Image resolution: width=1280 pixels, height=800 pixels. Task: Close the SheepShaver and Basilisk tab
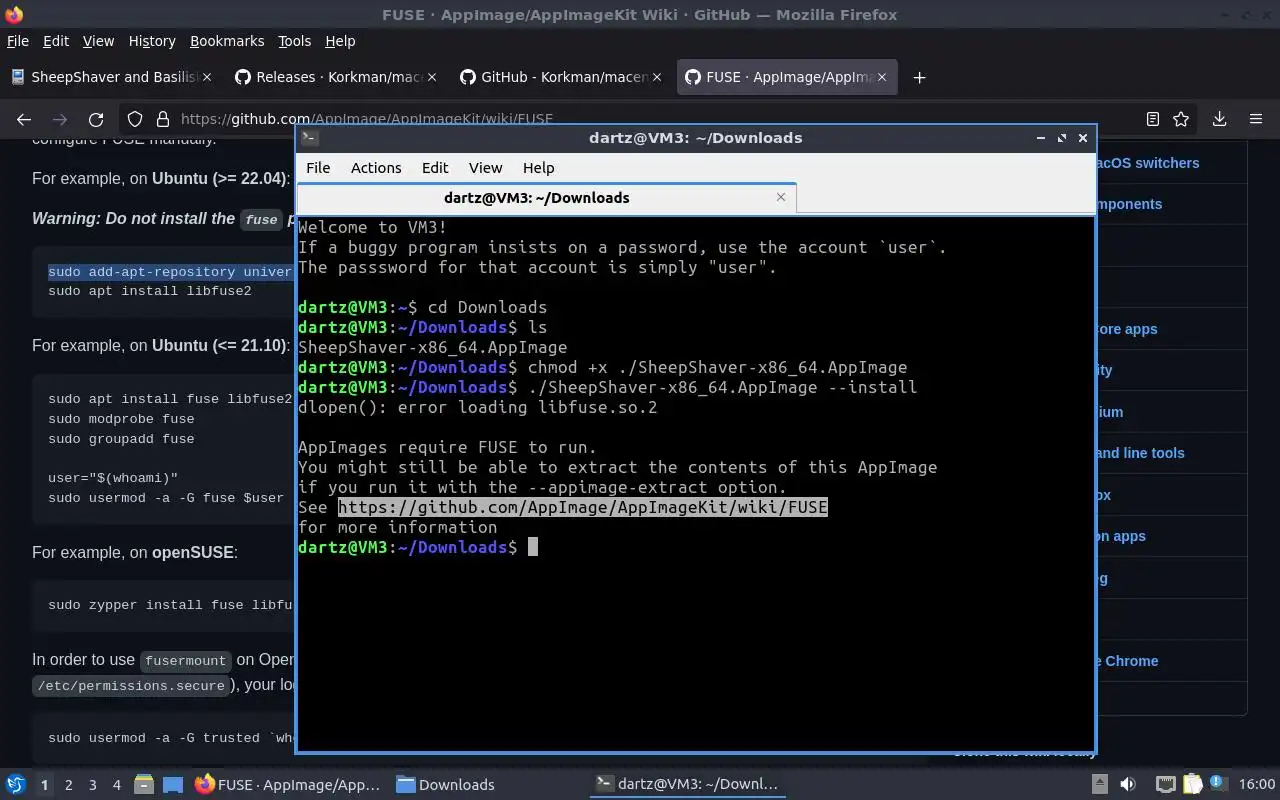click(208, 77)
